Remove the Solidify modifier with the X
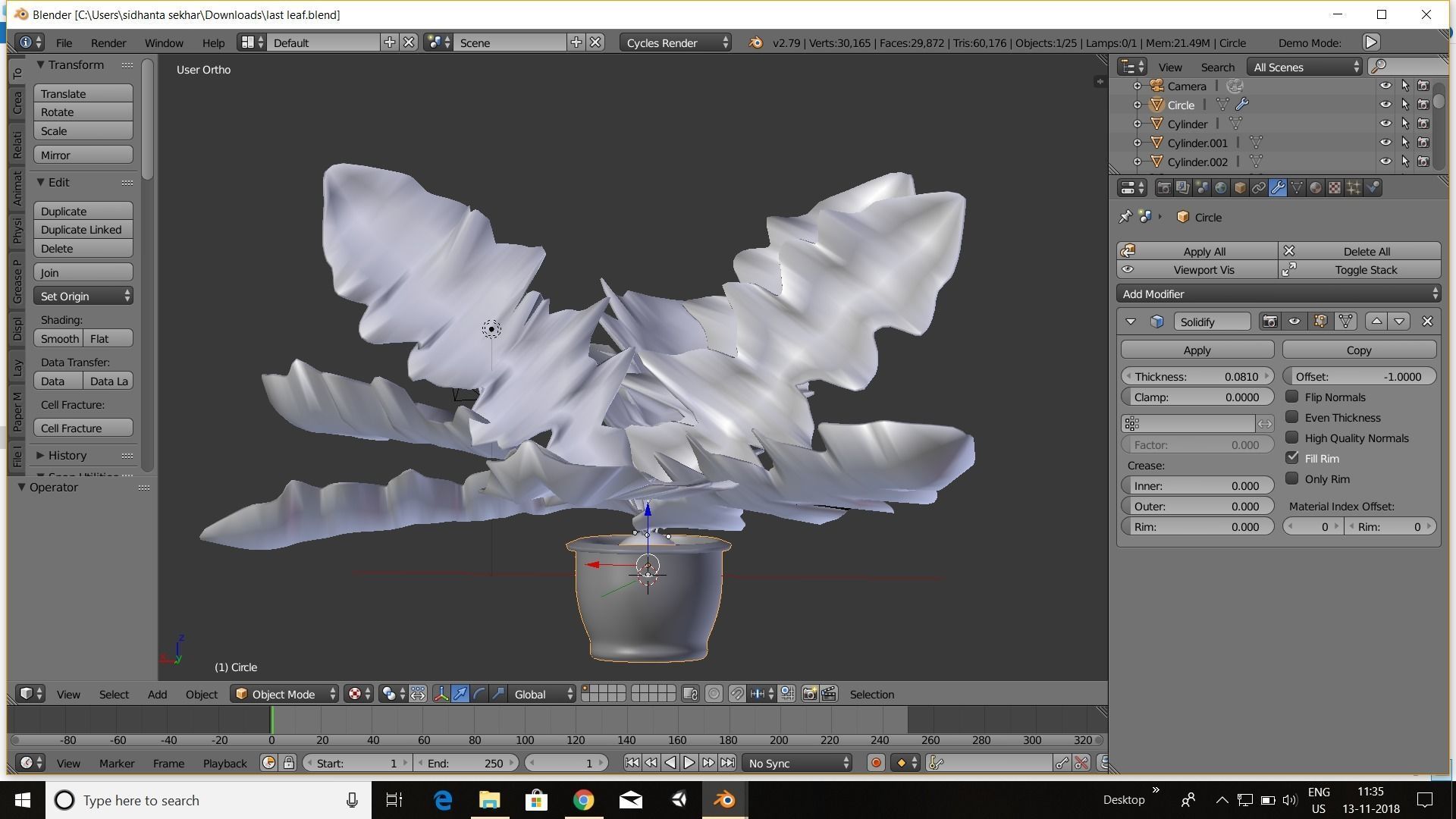 1427,322
